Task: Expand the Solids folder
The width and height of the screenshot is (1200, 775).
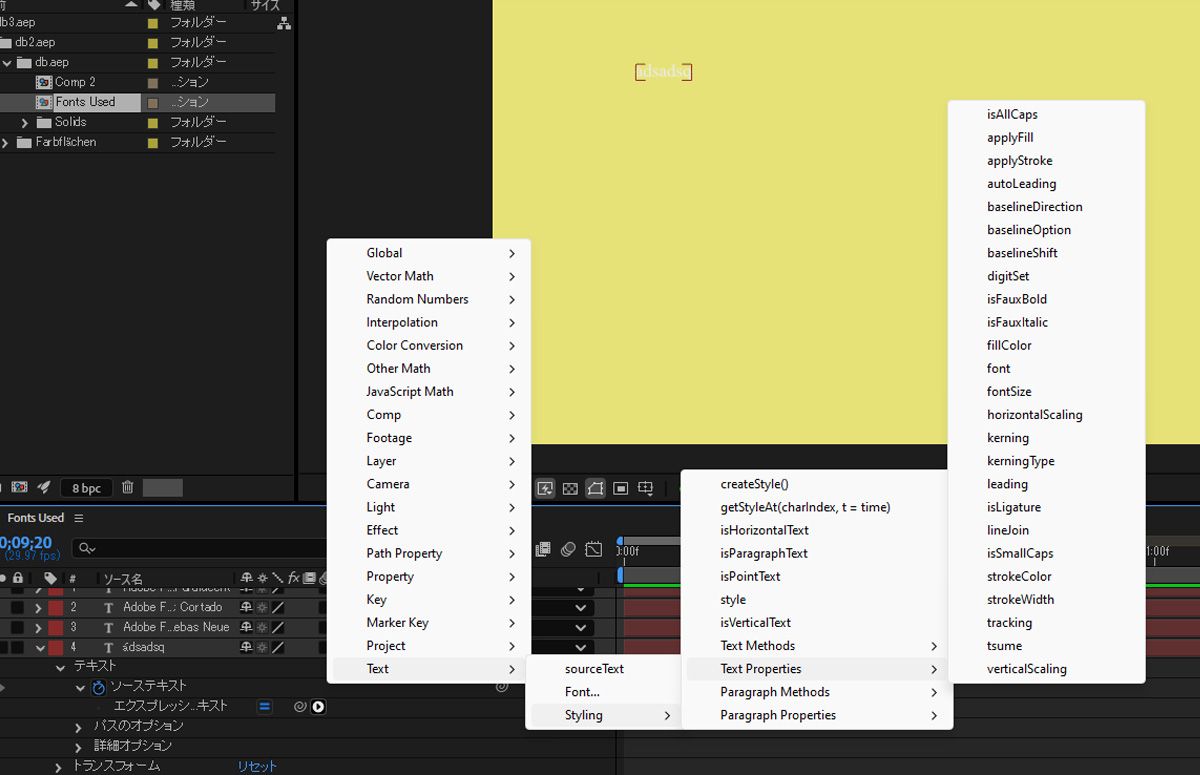Action: [x=25, y=122]
